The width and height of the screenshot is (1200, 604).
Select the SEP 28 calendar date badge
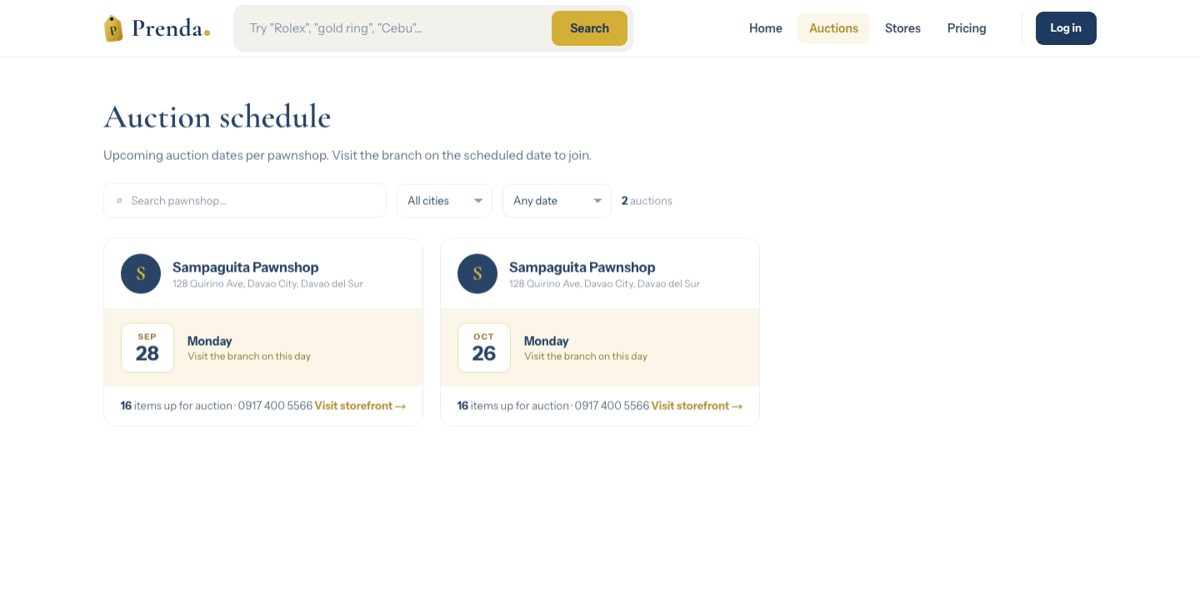[x=147, y=348]
